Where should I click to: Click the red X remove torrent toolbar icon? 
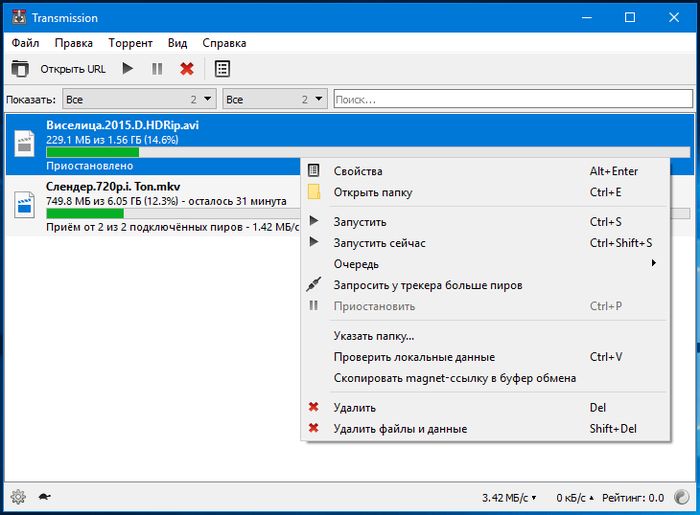click(x=186, y=69)
